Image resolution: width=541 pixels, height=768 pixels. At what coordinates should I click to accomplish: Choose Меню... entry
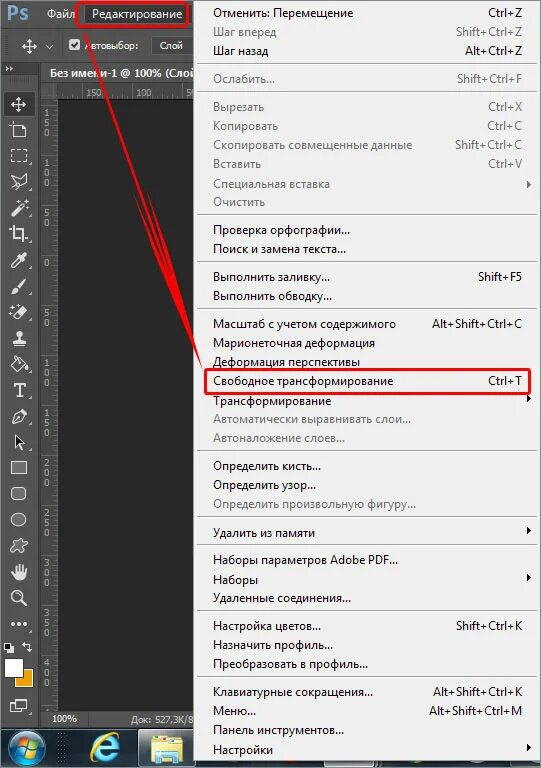pos(367,711)
